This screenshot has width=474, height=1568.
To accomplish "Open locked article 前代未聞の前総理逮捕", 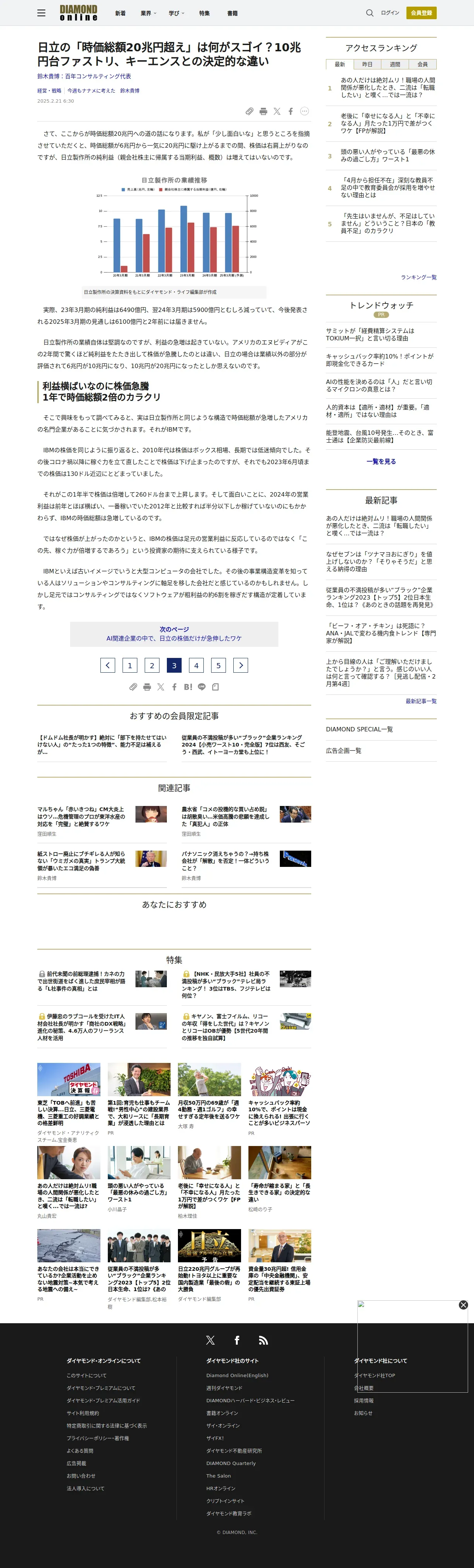I will tap(81, 981).
